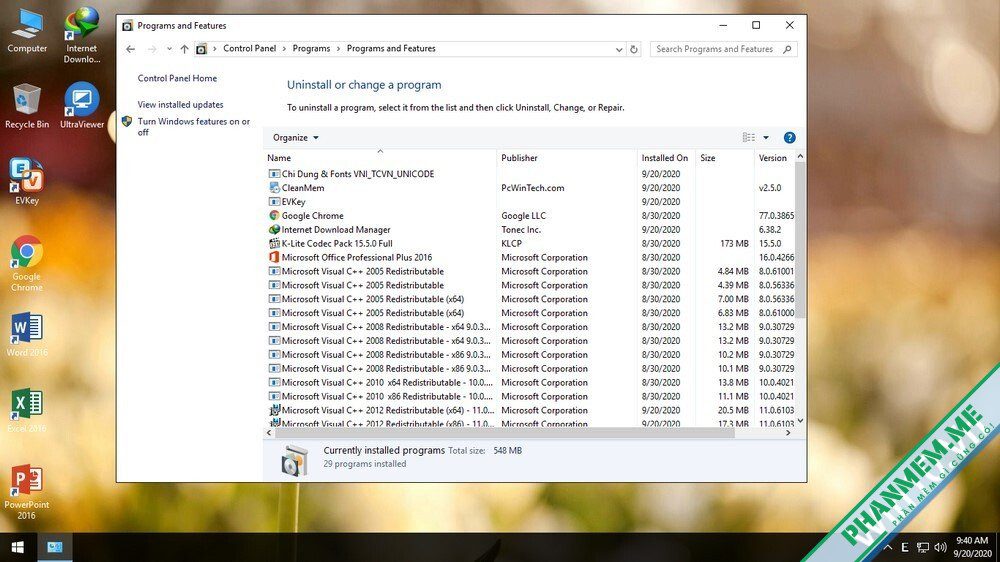1000x562 pixels.
Task: Select the Recycle Bin desktop icon
Action: coord(27,106)
